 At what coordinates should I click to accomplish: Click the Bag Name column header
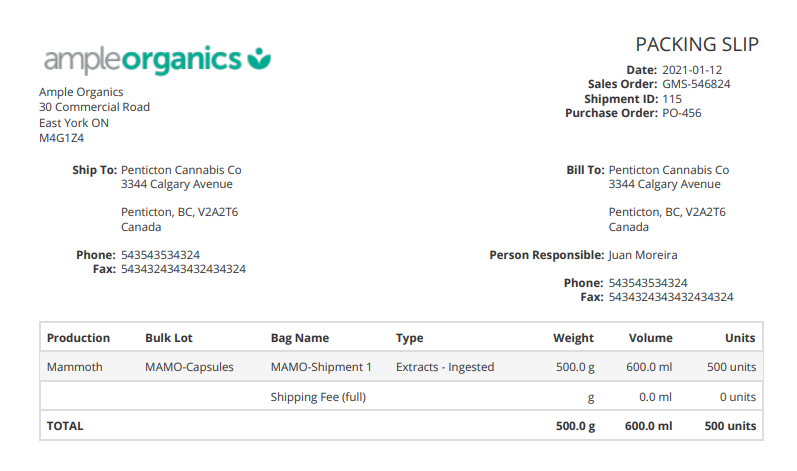point(299,338)
